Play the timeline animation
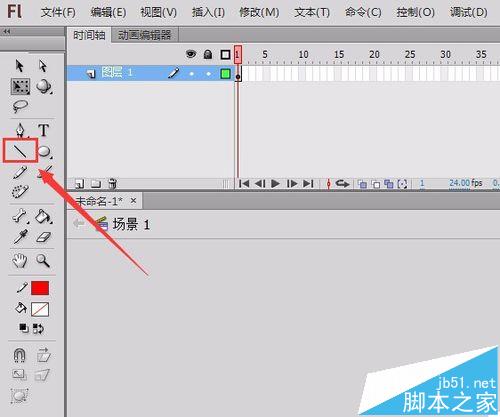The width and height of the screenshot is (500, 417). [275, 183]
